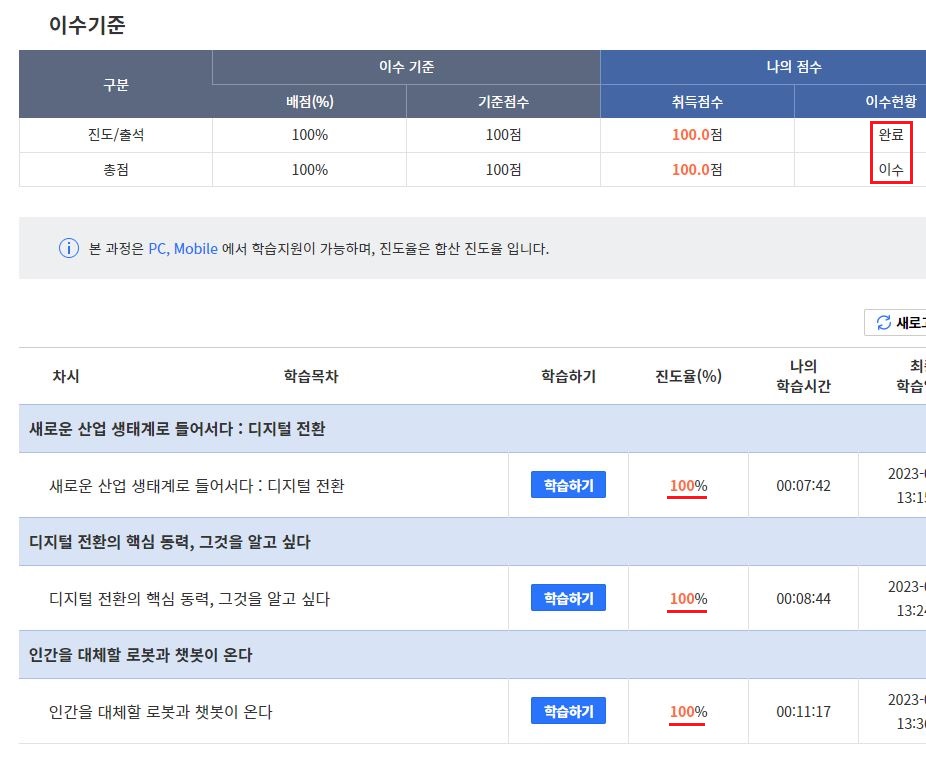Click the refresh icon above the lesson table
This screenshot has height=770, width=926.
884,321
